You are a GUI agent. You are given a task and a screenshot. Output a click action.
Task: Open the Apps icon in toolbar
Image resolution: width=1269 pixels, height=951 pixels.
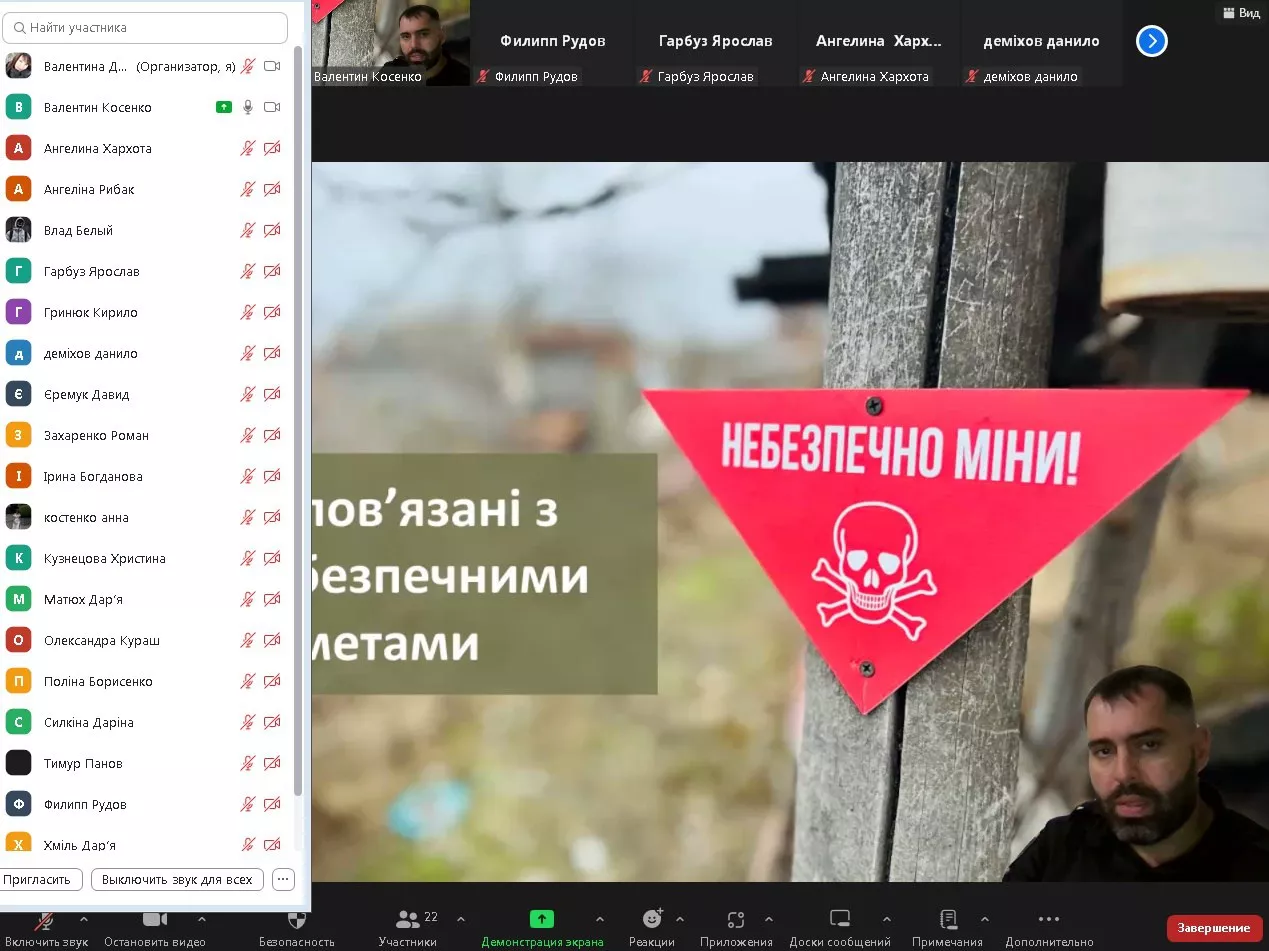[x=736, y=919]
